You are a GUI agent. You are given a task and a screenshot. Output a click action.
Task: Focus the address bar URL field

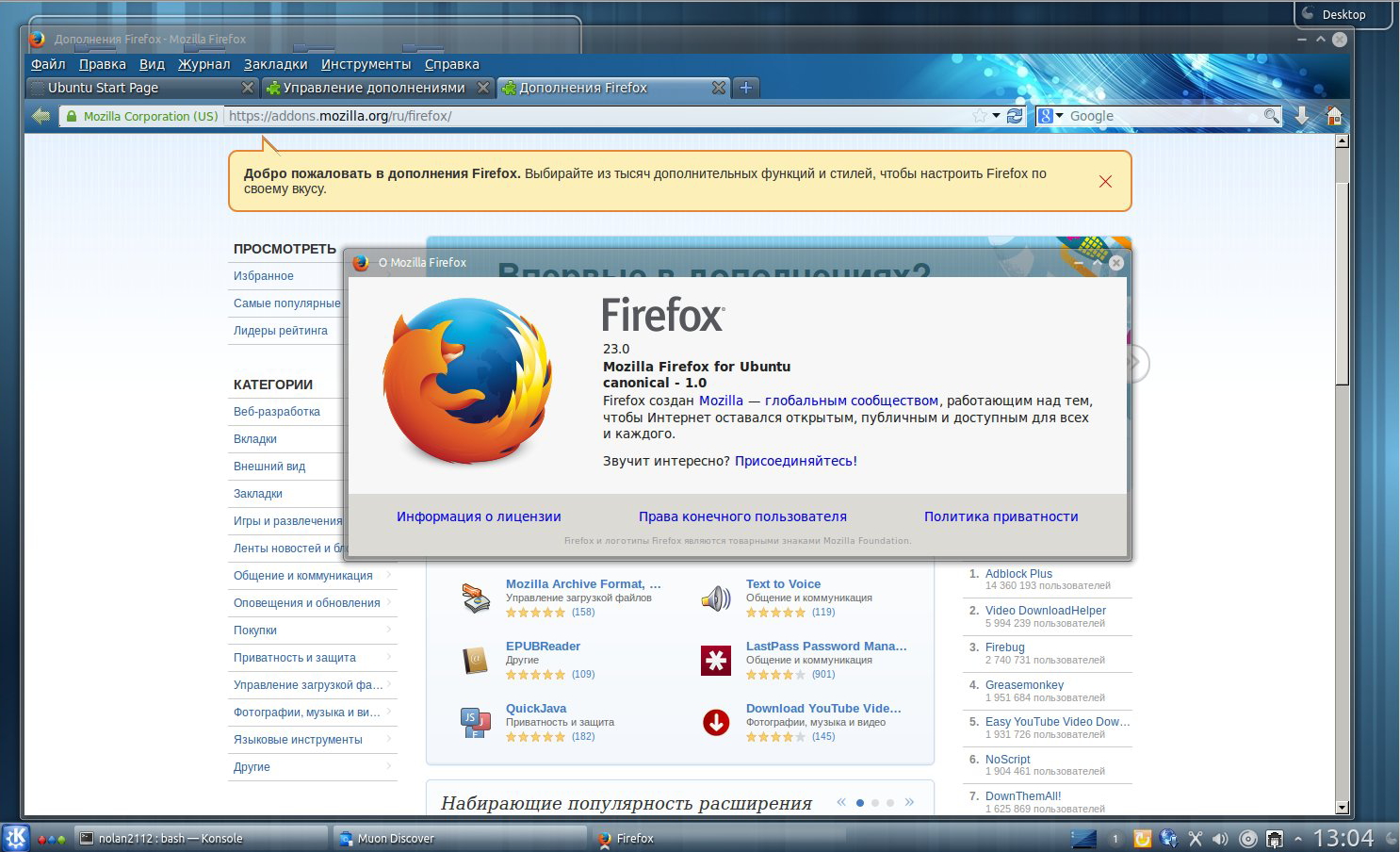click(598, 116)
